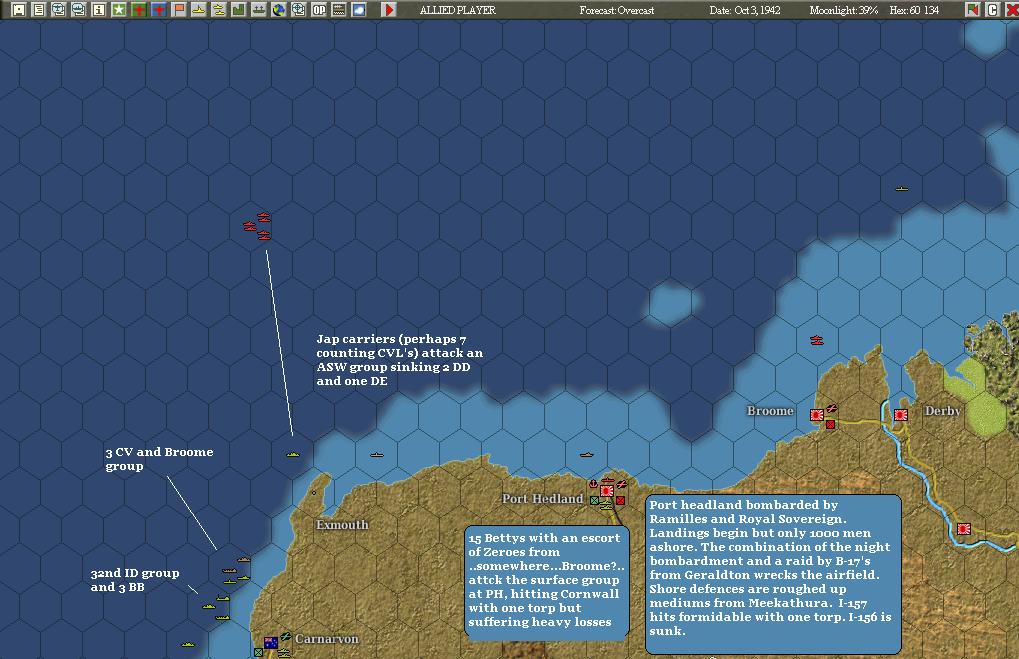
Task: Click the anchor port symbol at Port Hedland
Action: coord(593,484)
